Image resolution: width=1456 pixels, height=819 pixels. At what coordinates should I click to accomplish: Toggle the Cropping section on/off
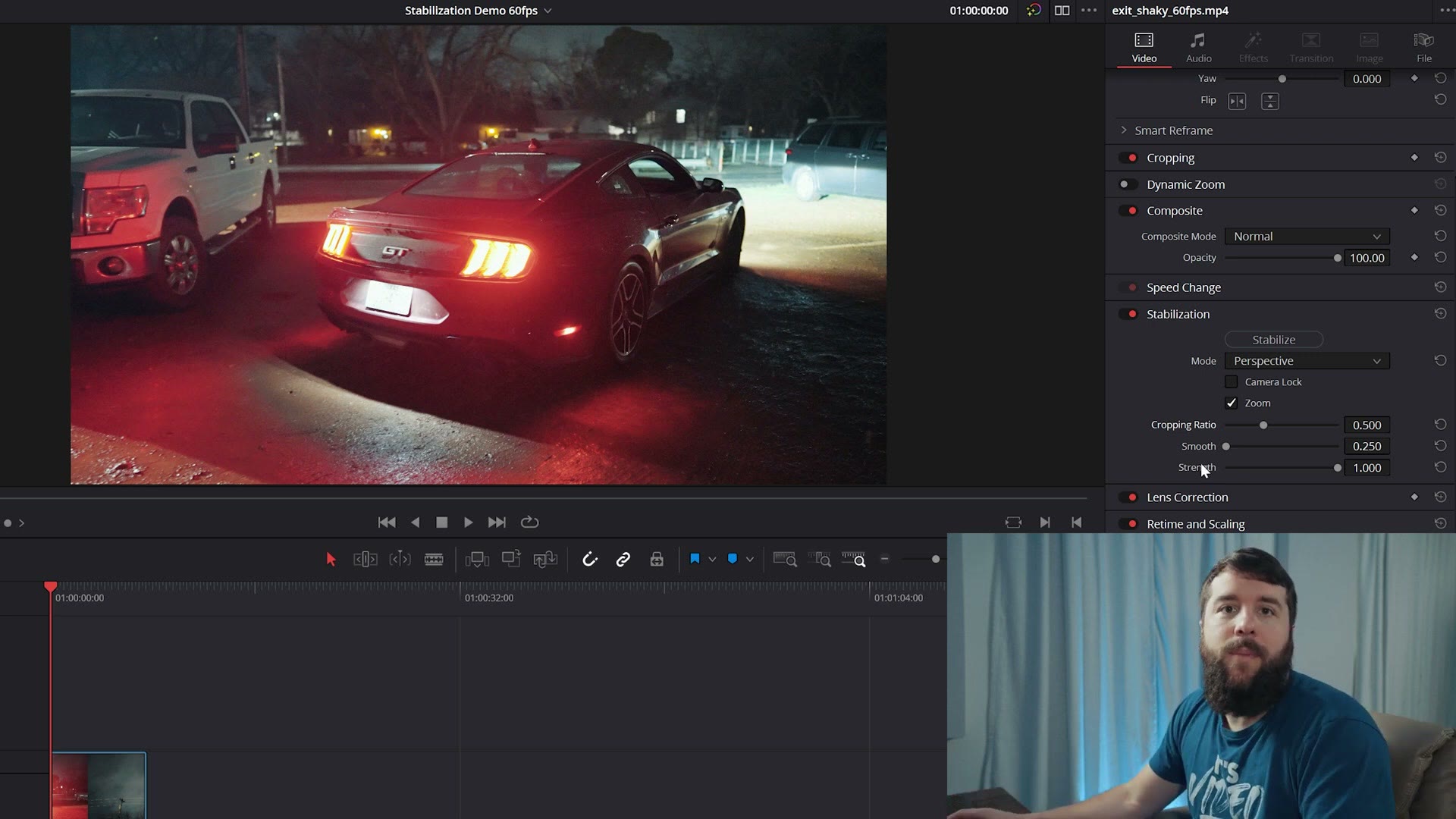(x=1128, y=158)
